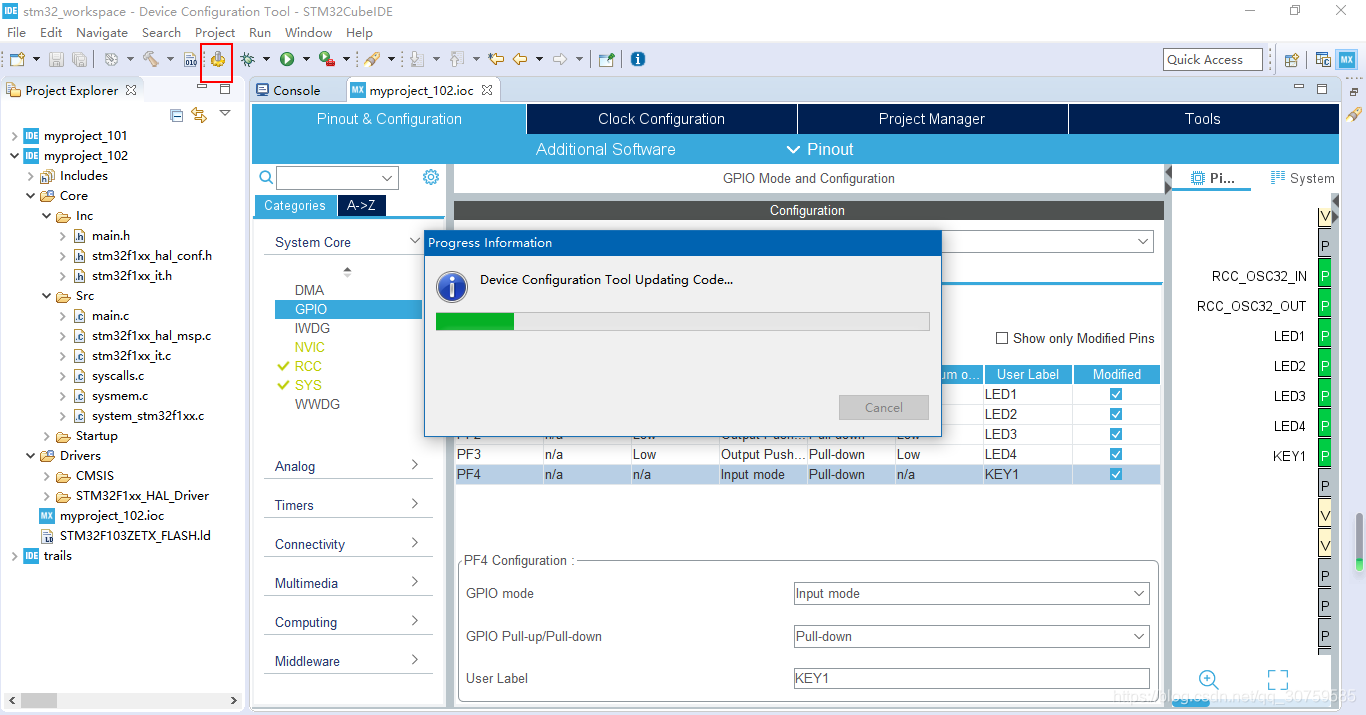The image size is (1366, 715).
Task: Select NVIC in System Core list
Action: [x=310, y=347]
